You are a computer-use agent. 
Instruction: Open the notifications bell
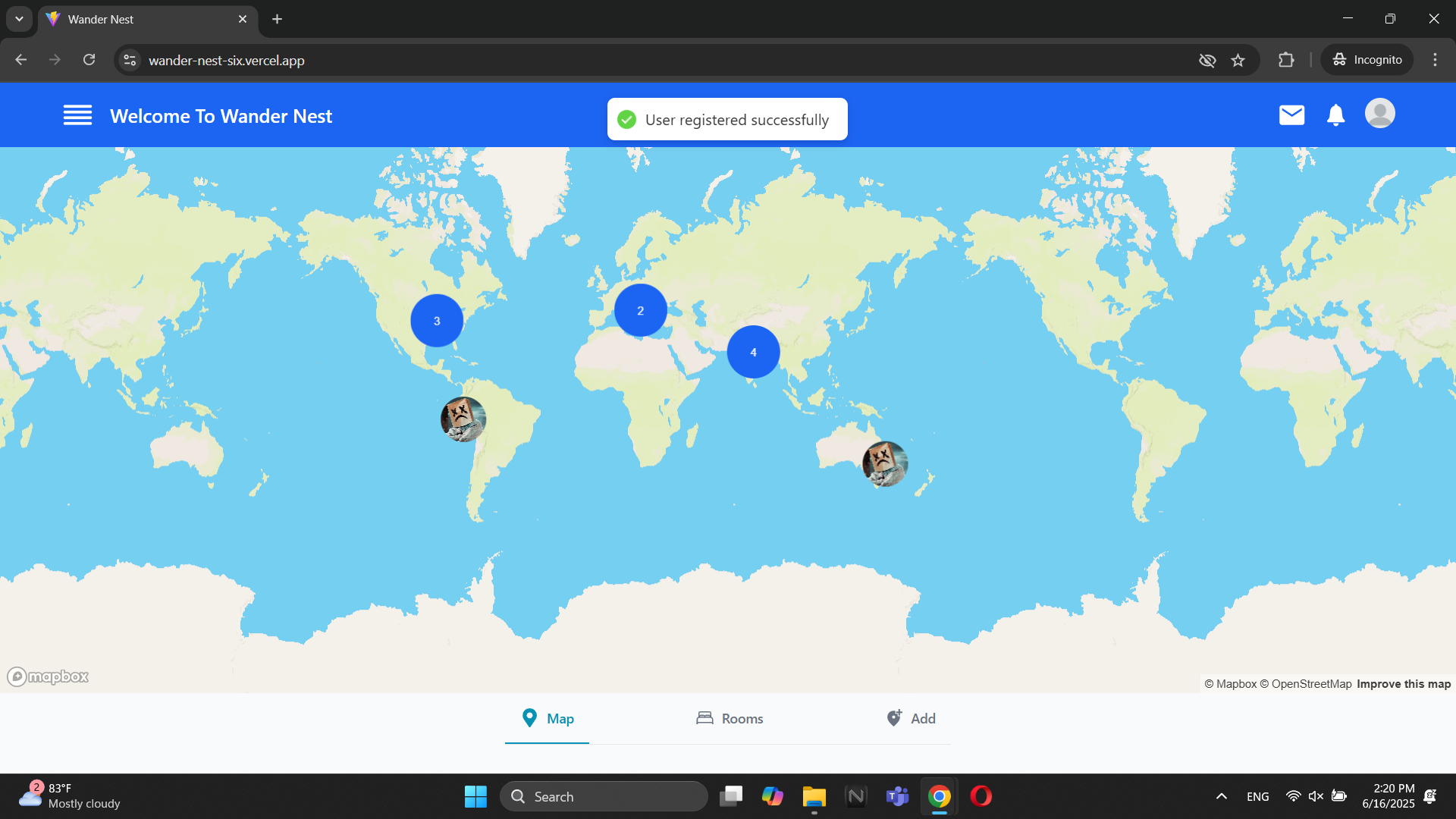(x=1335, y=115)
